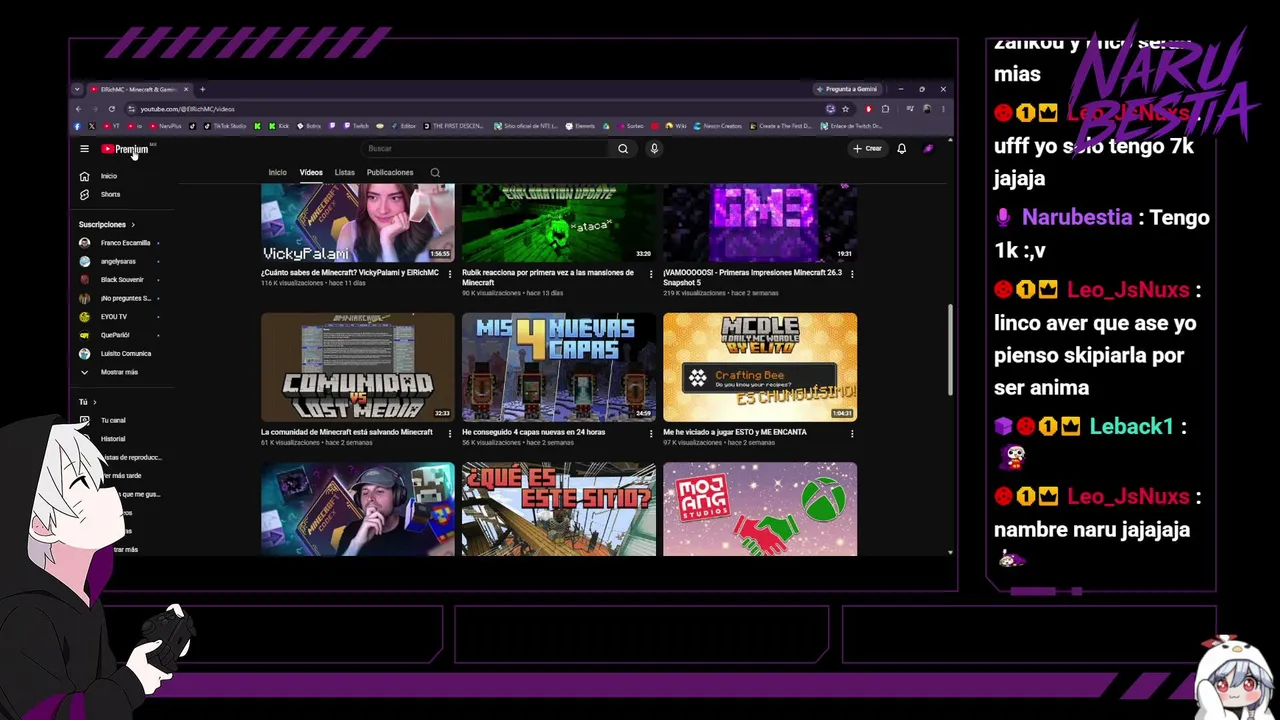Switch to the channel Inicio tab

277,173
